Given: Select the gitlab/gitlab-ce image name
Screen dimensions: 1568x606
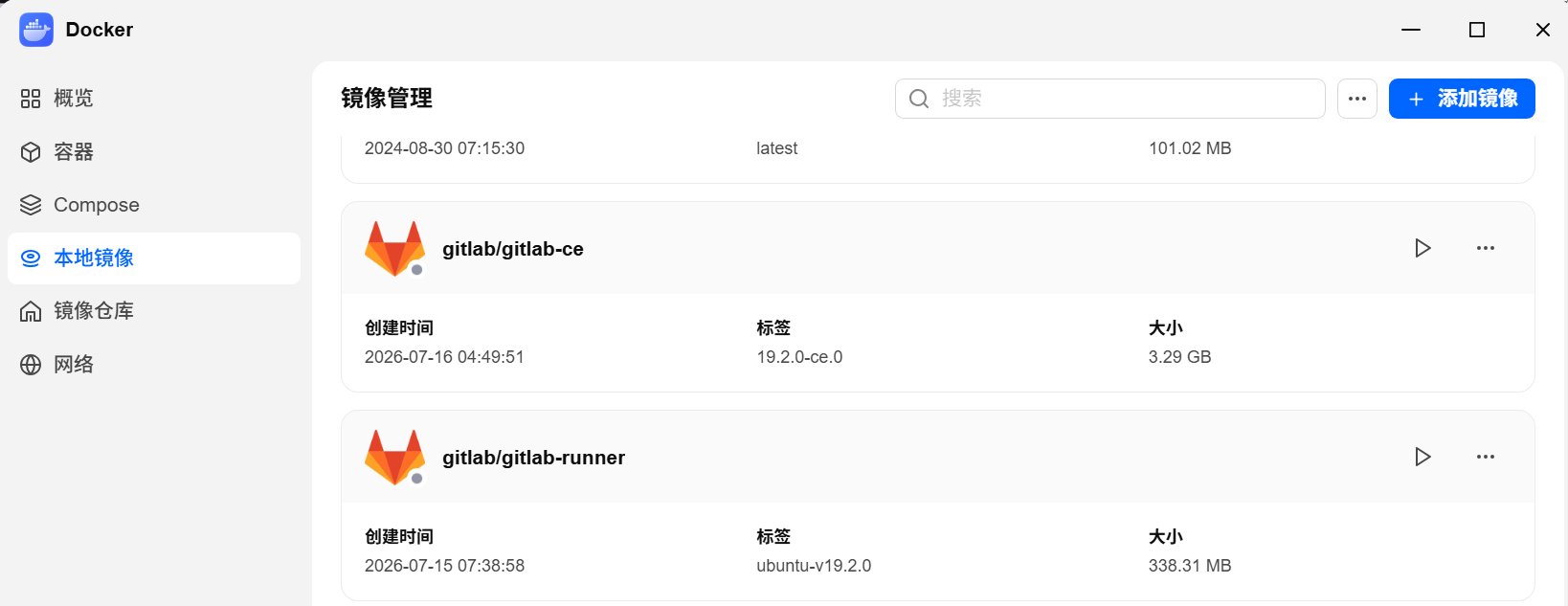Looking at the screenshot, I should 513,249.
